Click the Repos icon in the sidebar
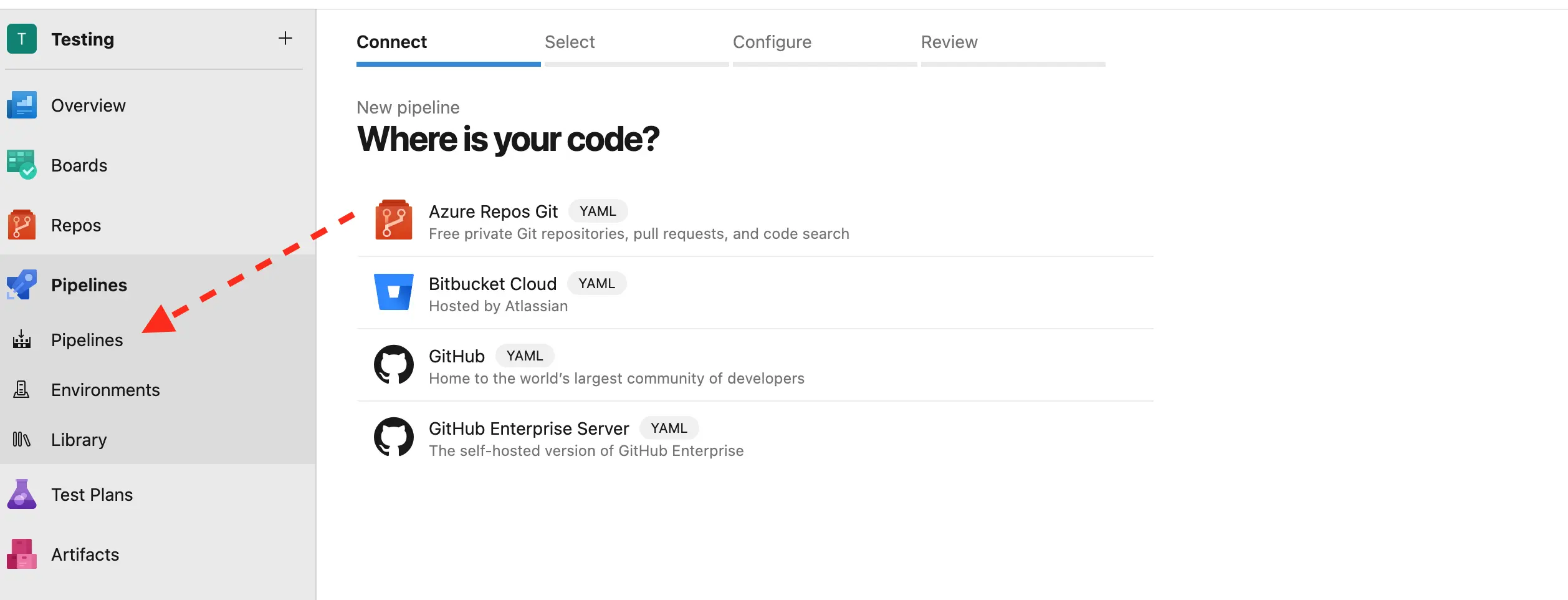The height and width of the screenshot is (600, 1568). [x=22, y=225]
